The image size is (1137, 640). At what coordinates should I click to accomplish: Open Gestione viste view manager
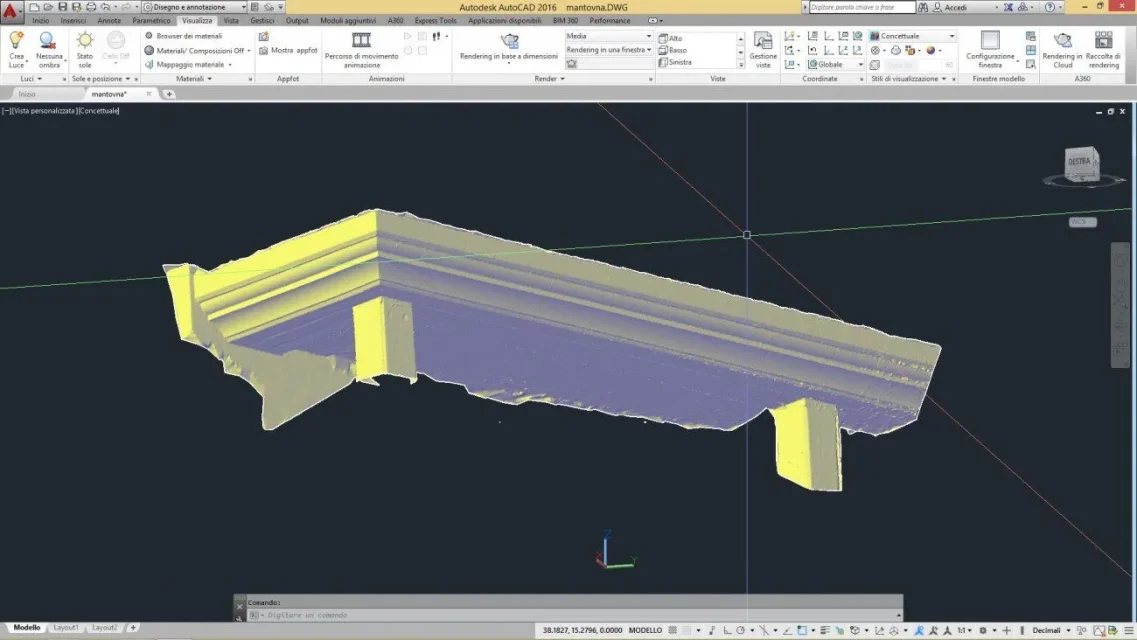pos(763,41)
